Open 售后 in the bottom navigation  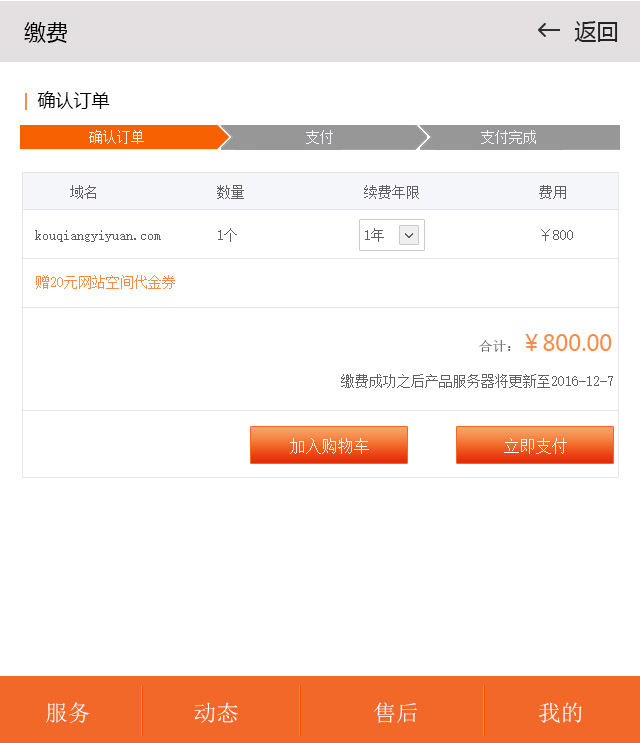(x=396, y=712)
